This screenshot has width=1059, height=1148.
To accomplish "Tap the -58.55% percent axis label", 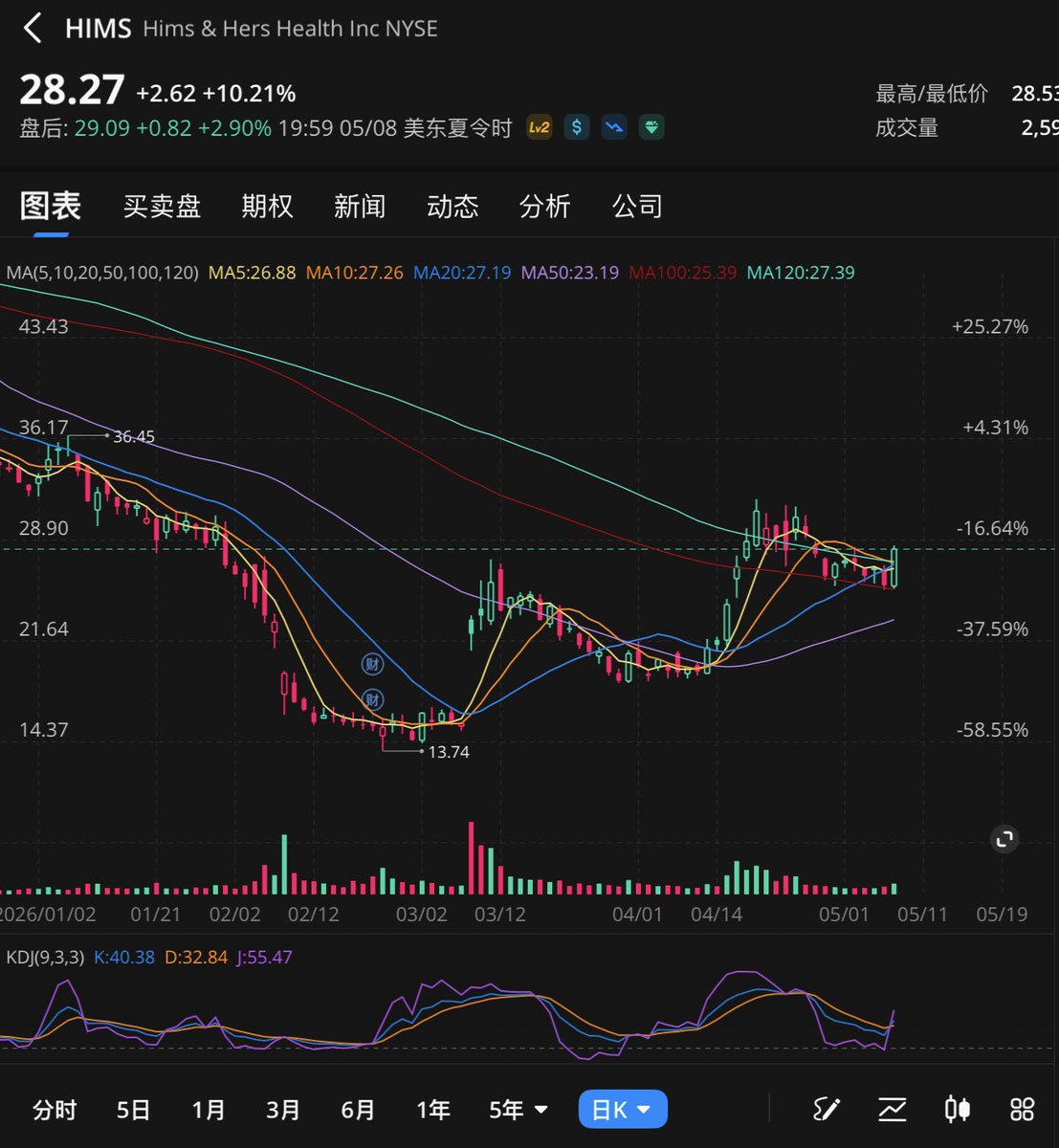I will (993, 730).
